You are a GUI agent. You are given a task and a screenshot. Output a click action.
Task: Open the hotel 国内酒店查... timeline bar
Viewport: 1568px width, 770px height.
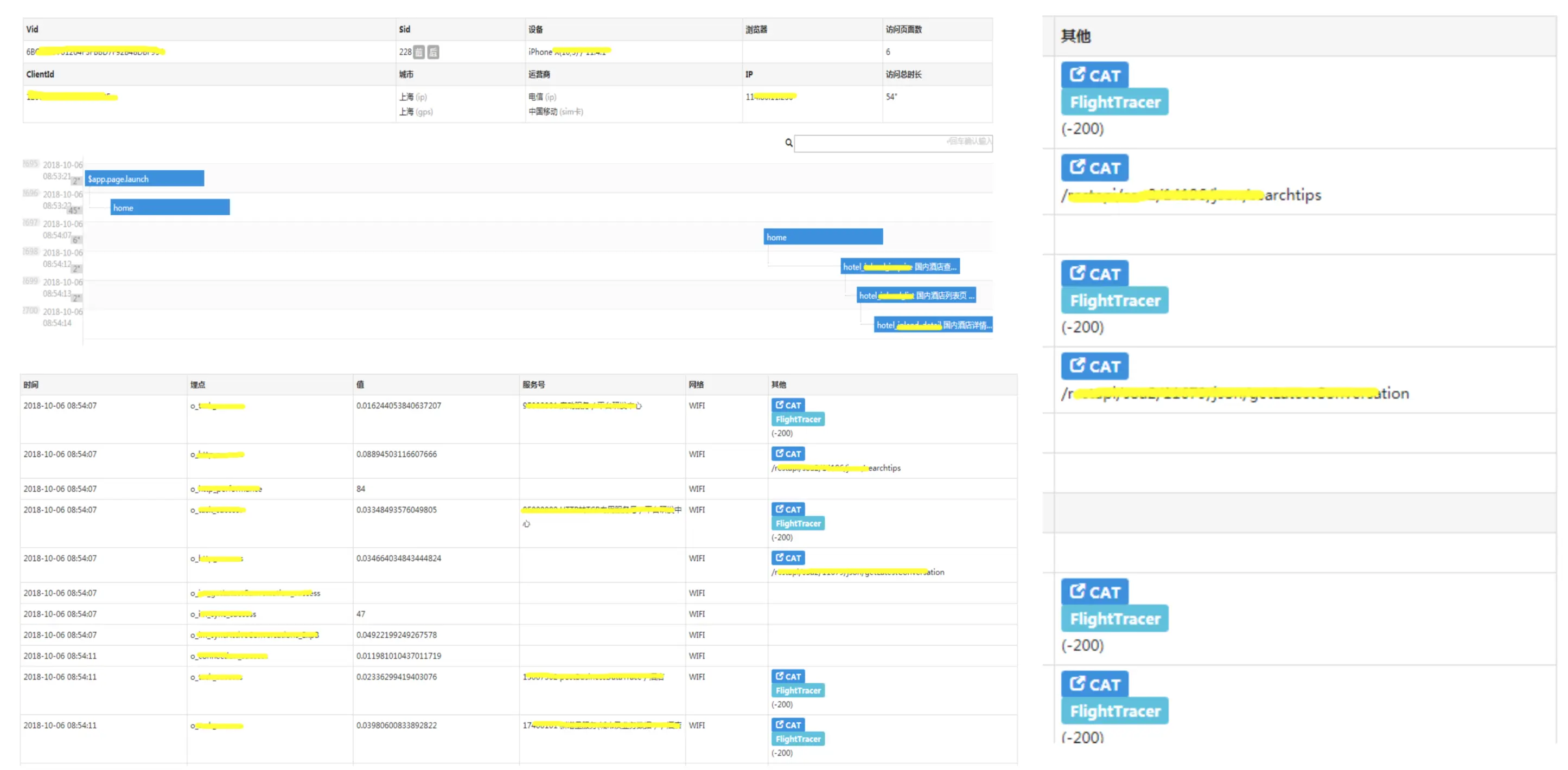pos(900,266)
